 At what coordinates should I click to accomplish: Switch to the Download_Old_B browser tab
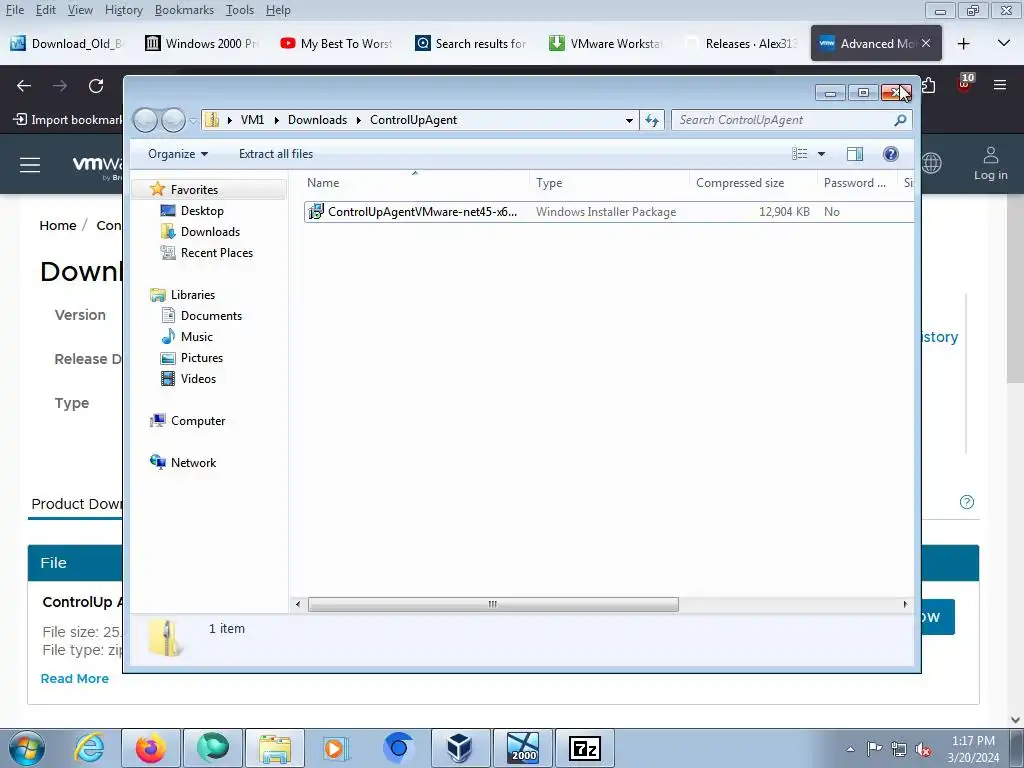click(x=67, y=43)
